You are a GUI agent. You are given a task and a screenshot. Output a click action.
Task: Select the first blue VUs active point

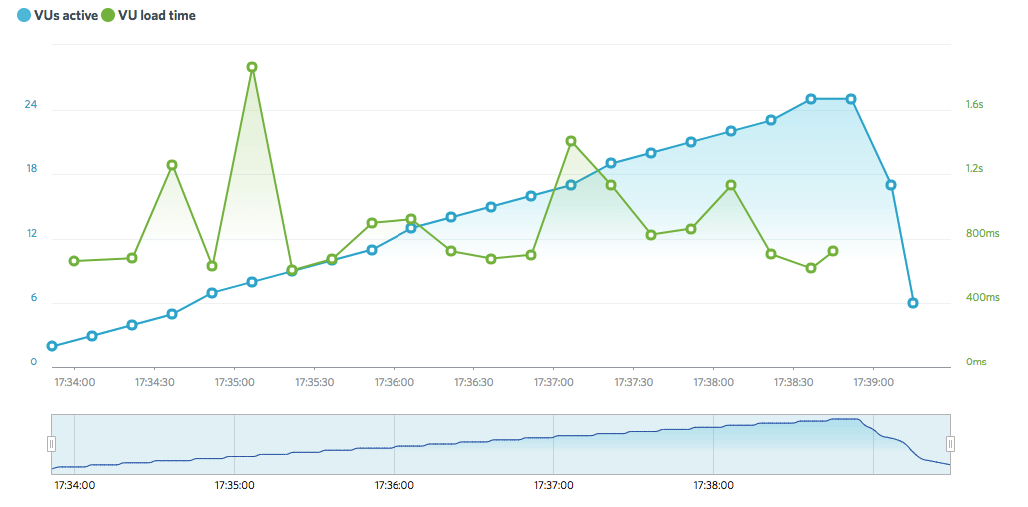(52, 346)
